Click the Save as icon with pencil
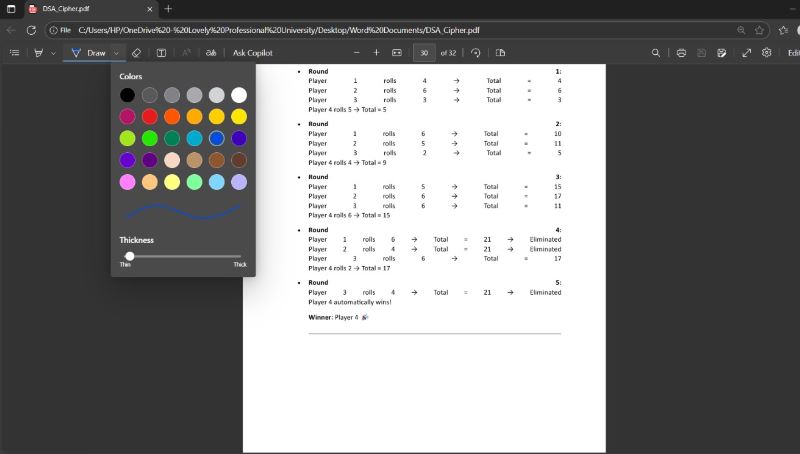Image resolution: width=800 pixels, height=454 pixels. point(721,53)
